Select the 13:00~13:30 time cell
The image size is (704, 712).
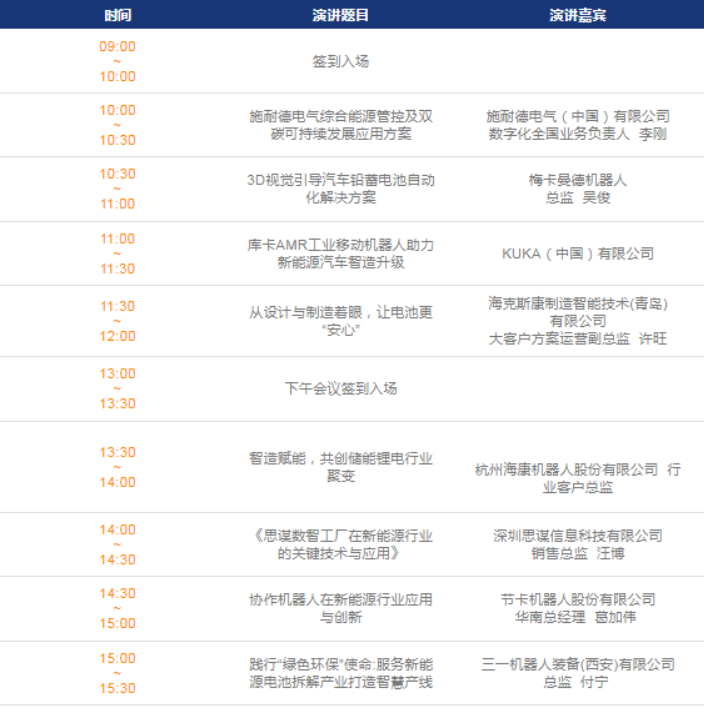118,388
